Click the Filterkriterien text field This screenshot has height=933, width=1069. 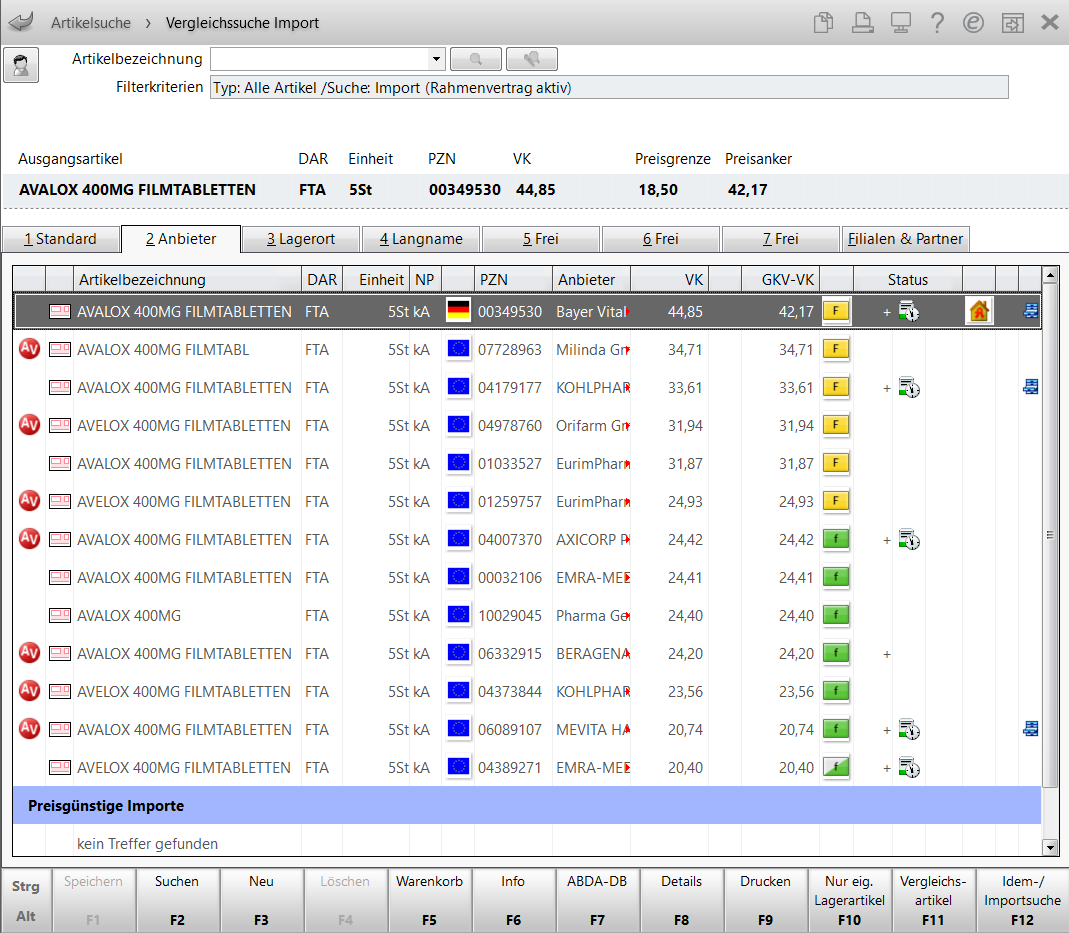coord(609,87)
